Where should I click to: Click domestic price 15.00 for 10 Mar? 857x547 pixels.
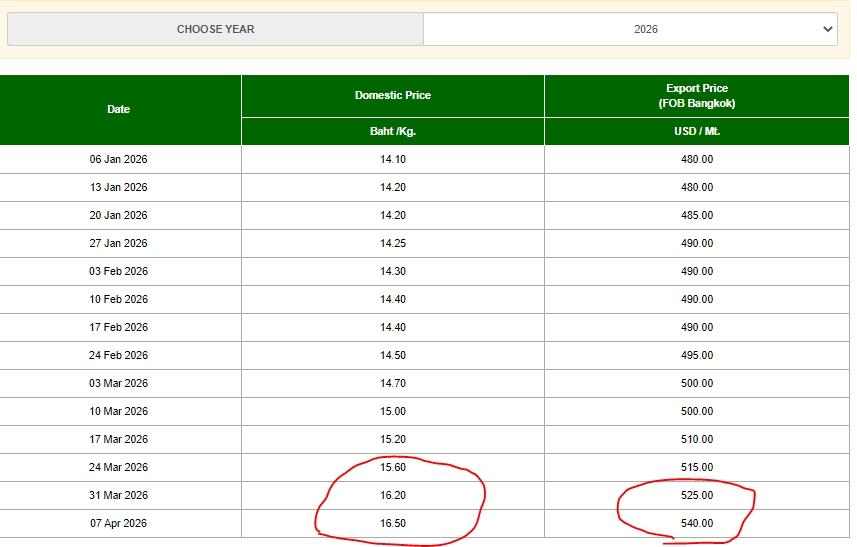(x=392, y=411)
